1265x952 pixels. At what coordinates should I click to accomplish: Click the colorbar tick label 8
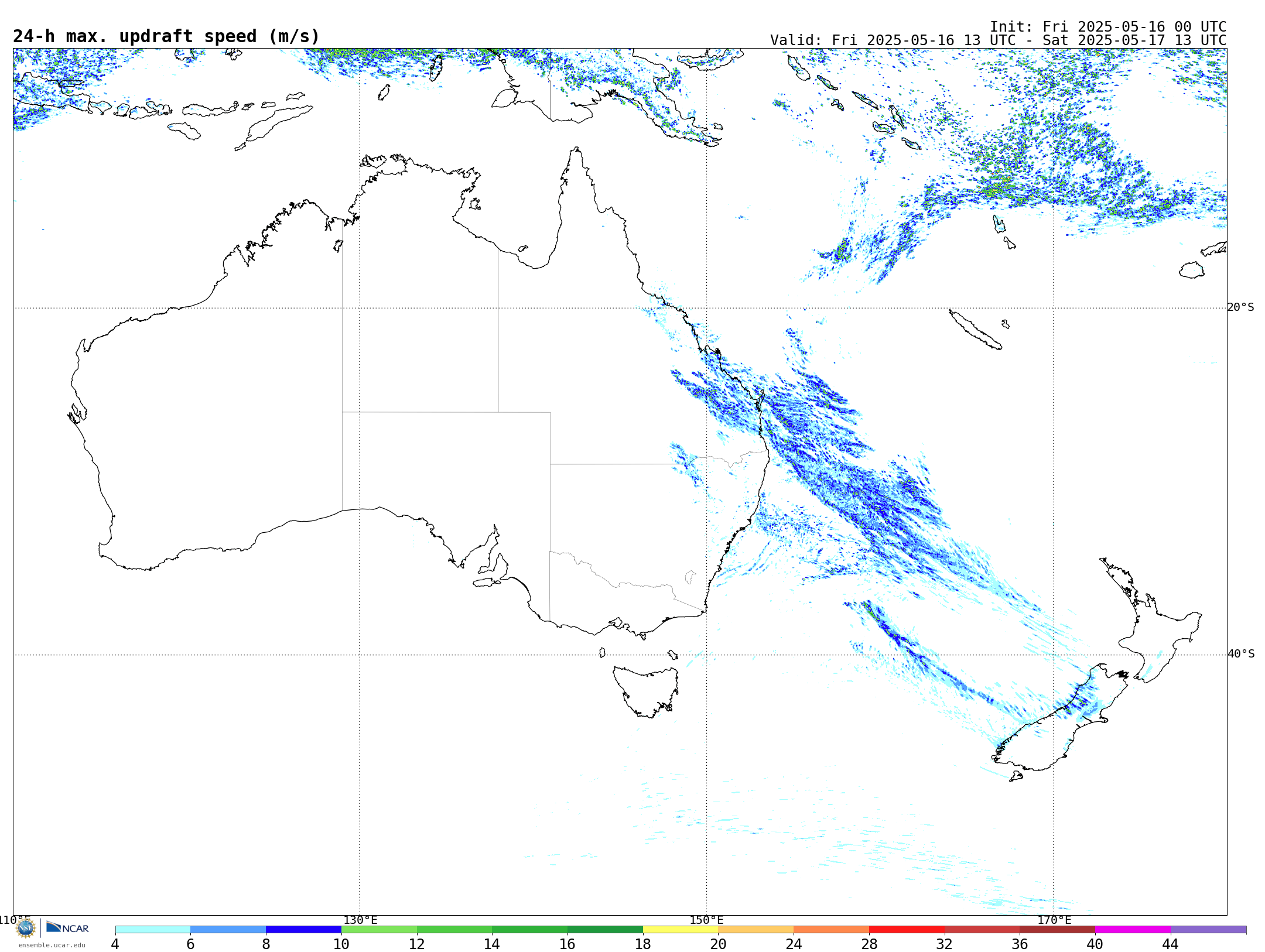click(x=266, y=944)
